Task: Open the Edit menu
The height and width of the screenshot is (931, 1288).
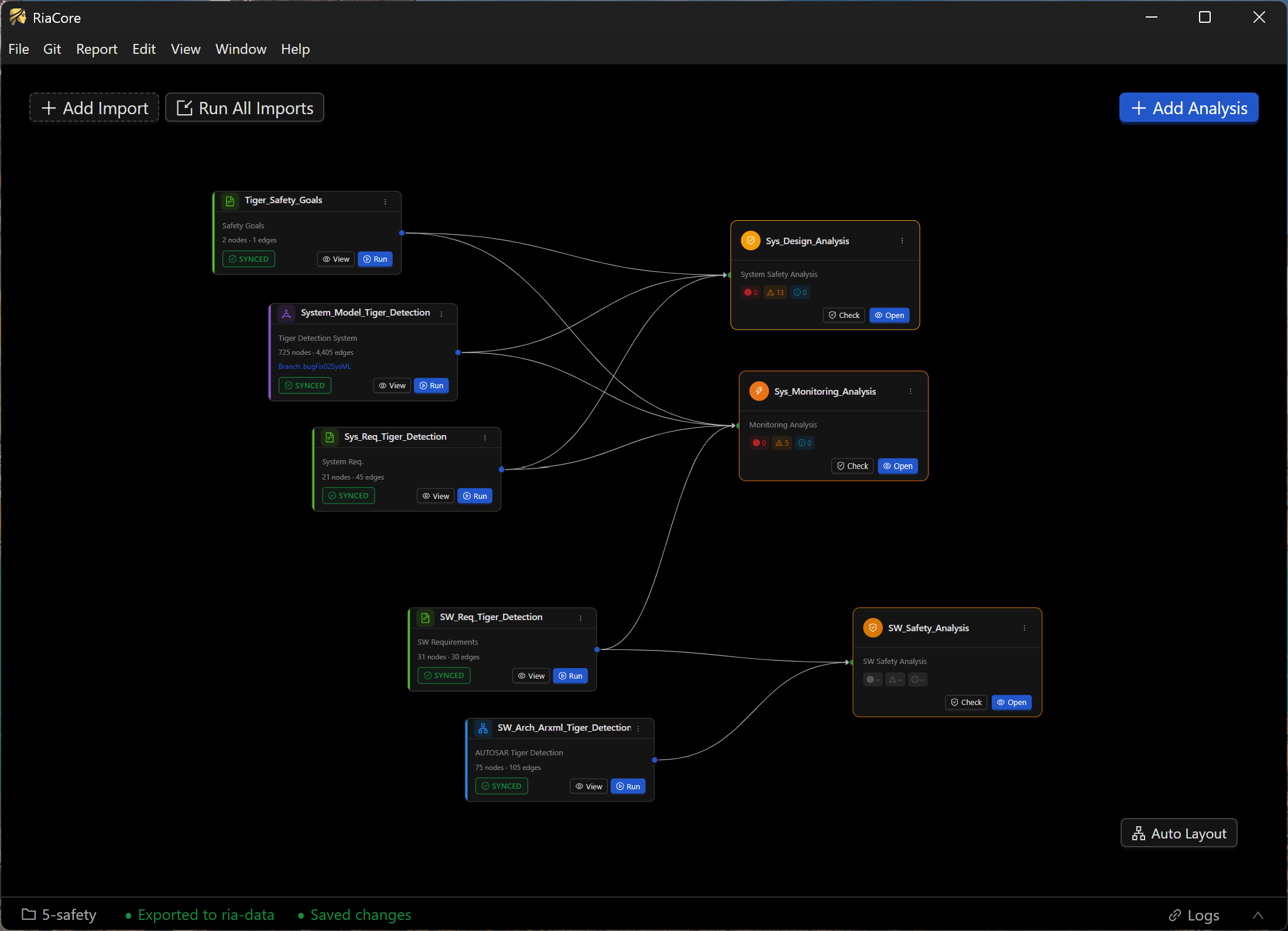Action: [144, 49]
